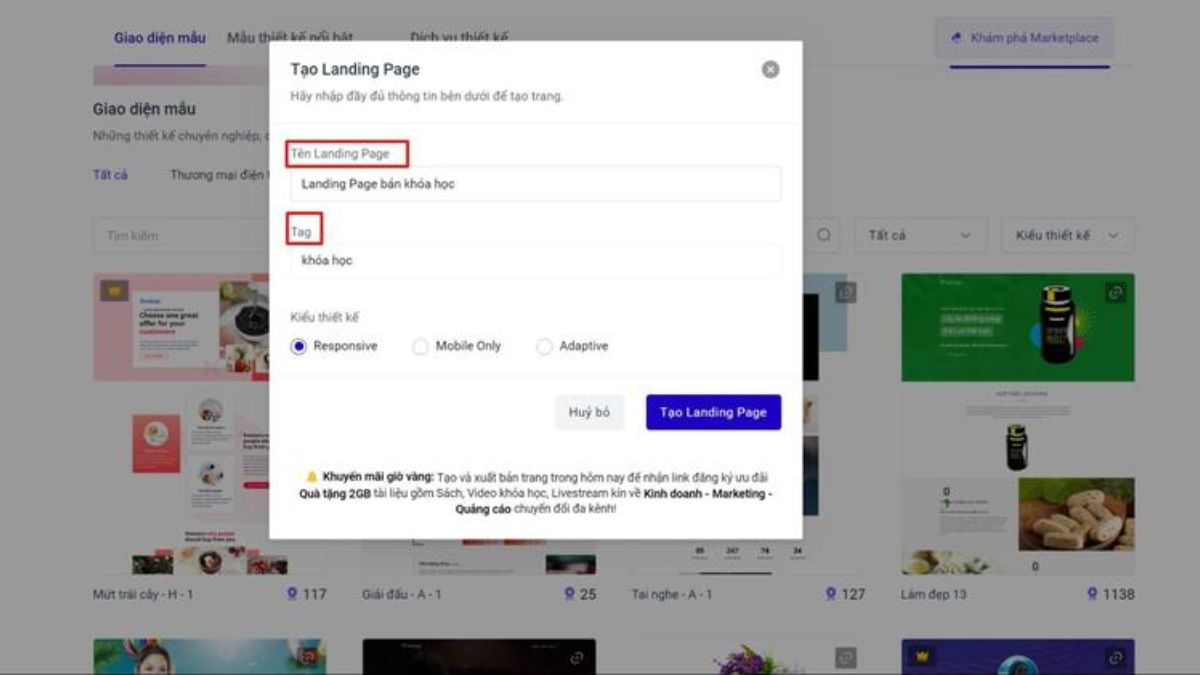Switch to the Giao diện mẫu tab
1200x675 pixels.
pyautogui.click(x=159, y=38)
